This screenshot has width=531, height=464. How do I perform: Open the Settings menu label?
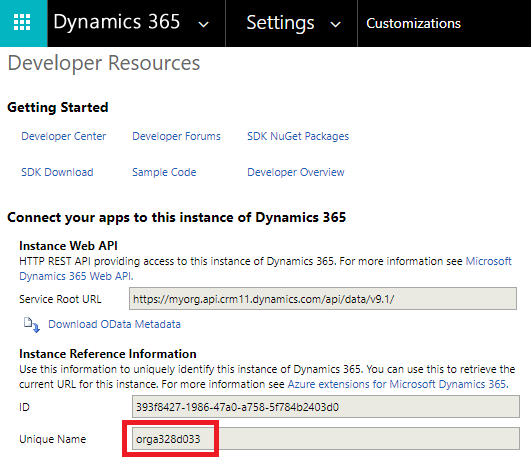coord(280,23)
